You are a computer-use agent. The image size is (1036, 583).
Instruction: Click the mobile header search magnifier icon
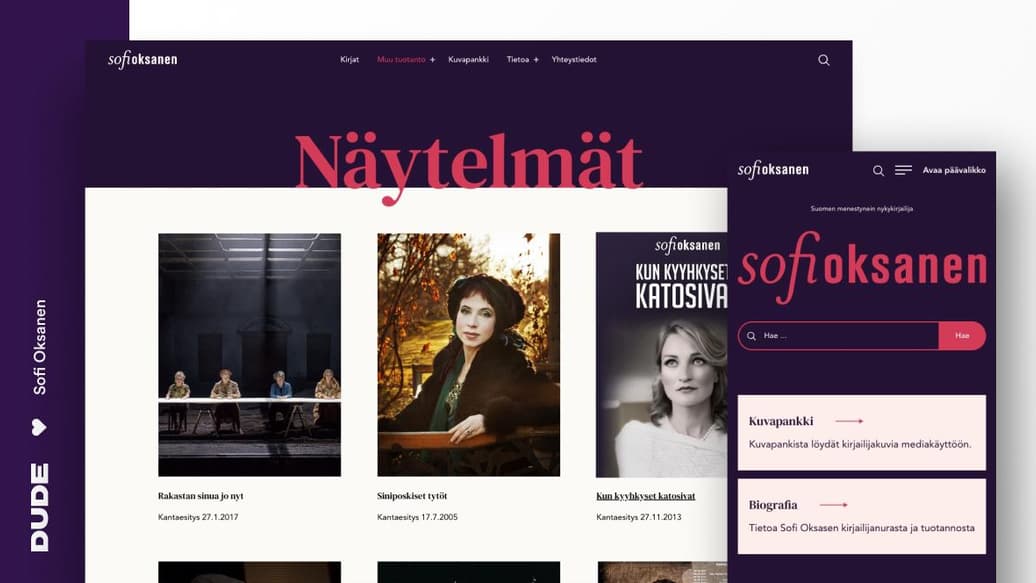coord(878,171)
